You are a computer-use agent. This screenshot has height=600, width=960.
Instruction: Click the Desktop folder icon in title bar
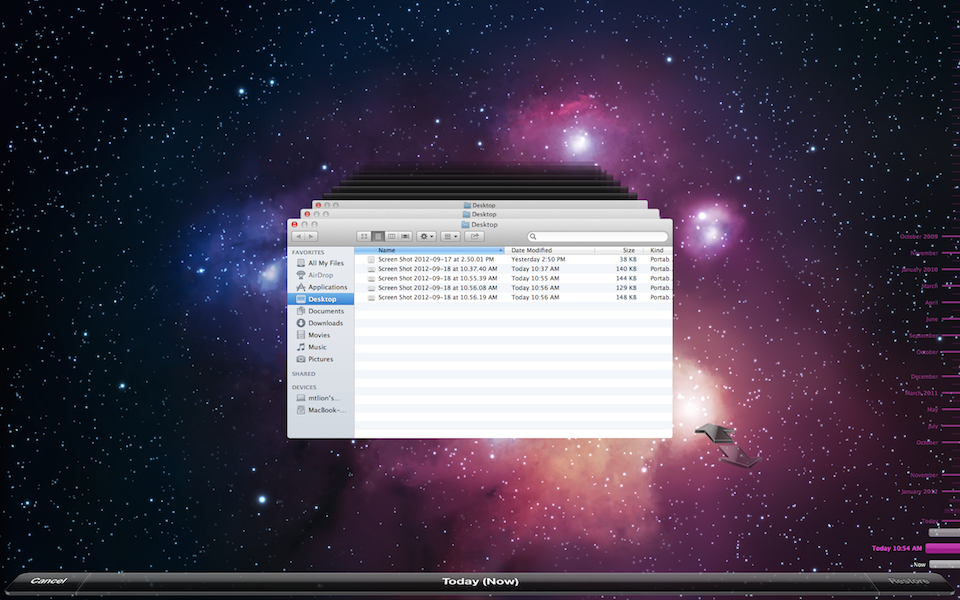pyautogui.click(x=467, y=225)
